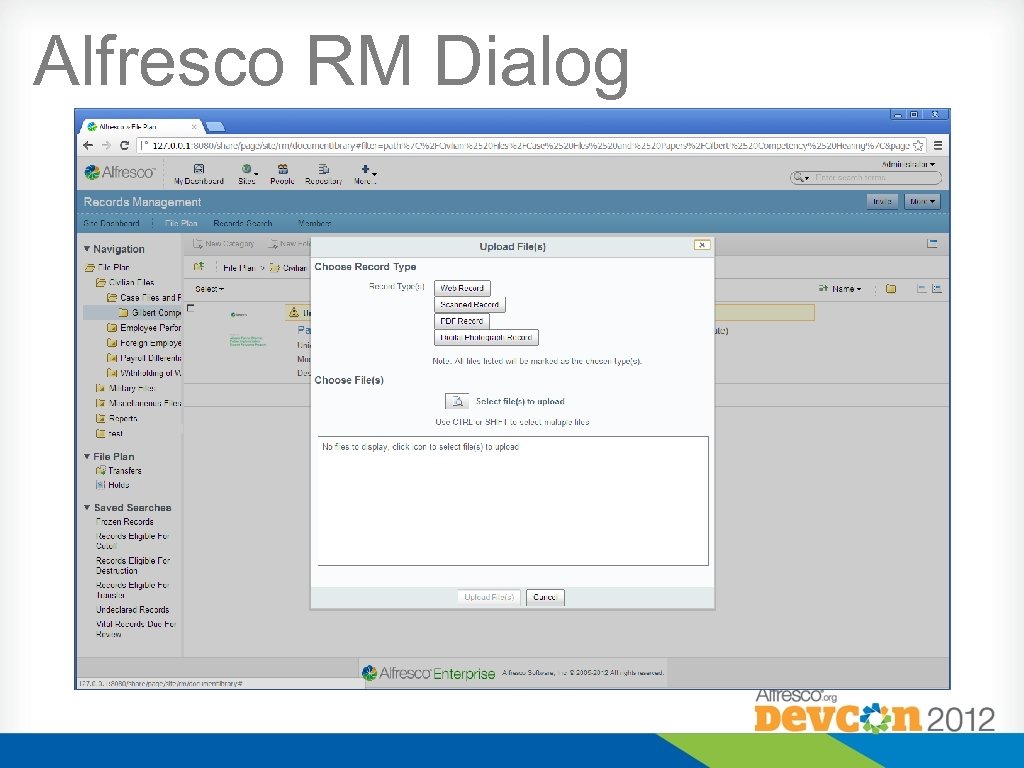The height and width of the screenshot is (768, 1024).
Task: Bookmark the page with the star icon
Action: point(918,146)
